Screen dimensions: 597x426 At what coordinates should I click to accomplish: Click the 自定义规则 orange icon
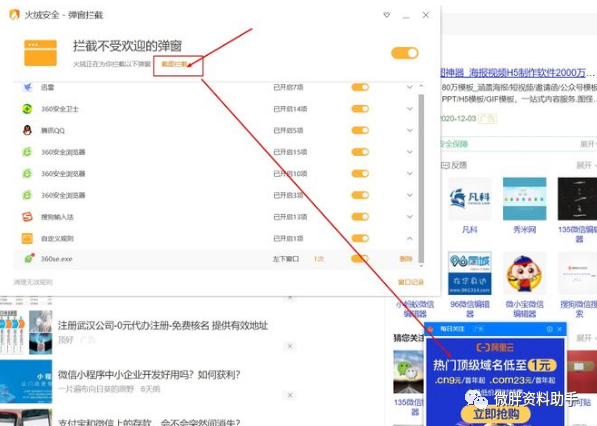click(x=27, y=238)
